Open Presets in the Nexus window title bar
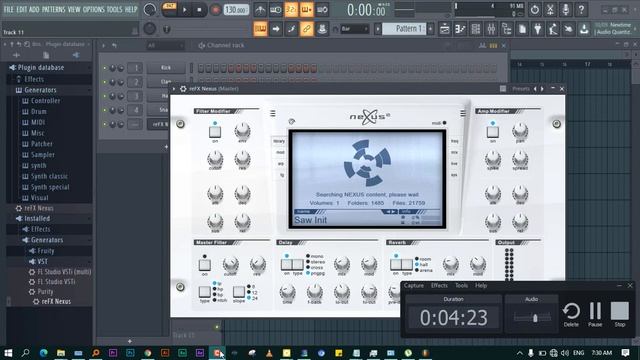 click(521, 89)
